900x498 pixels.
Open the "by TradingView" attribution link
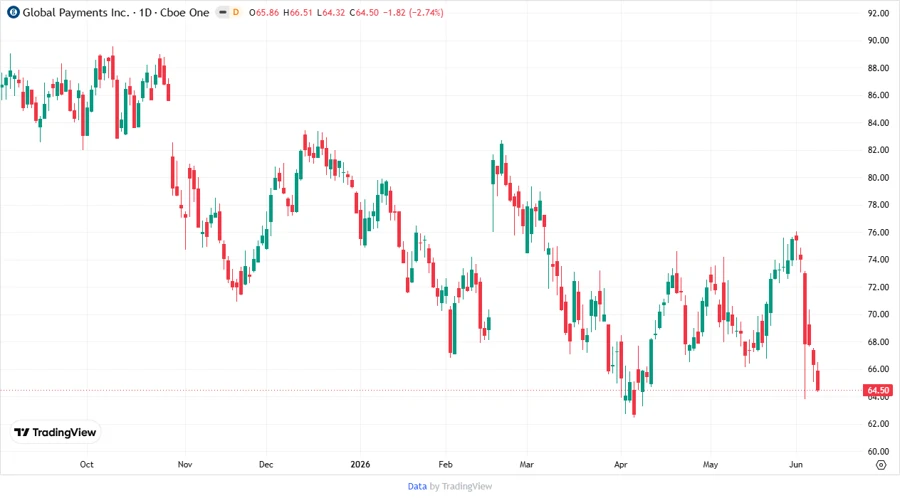pyautogui.click(x=461, y=486)
